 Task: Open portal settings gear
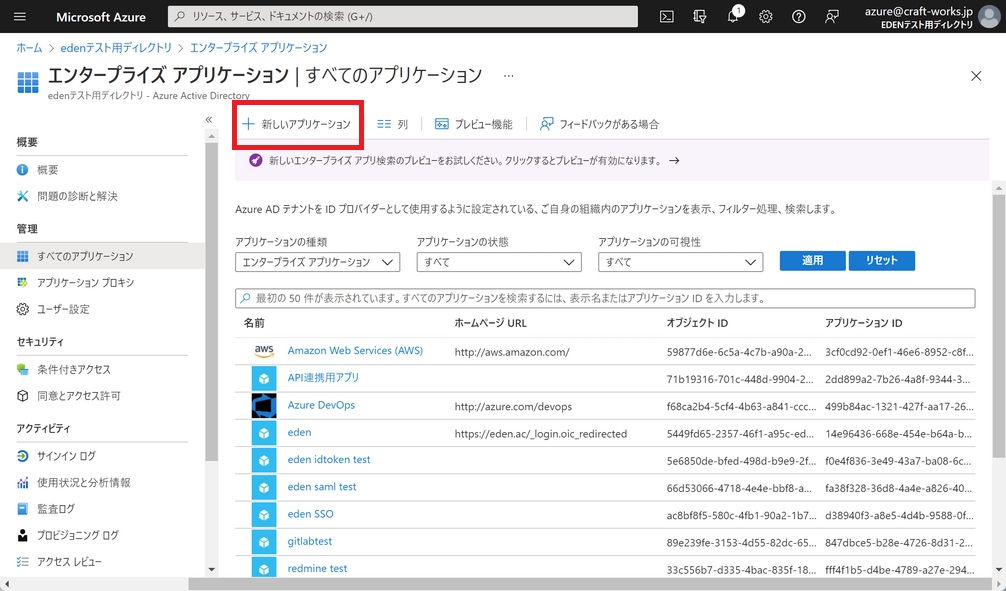point(765,17)
